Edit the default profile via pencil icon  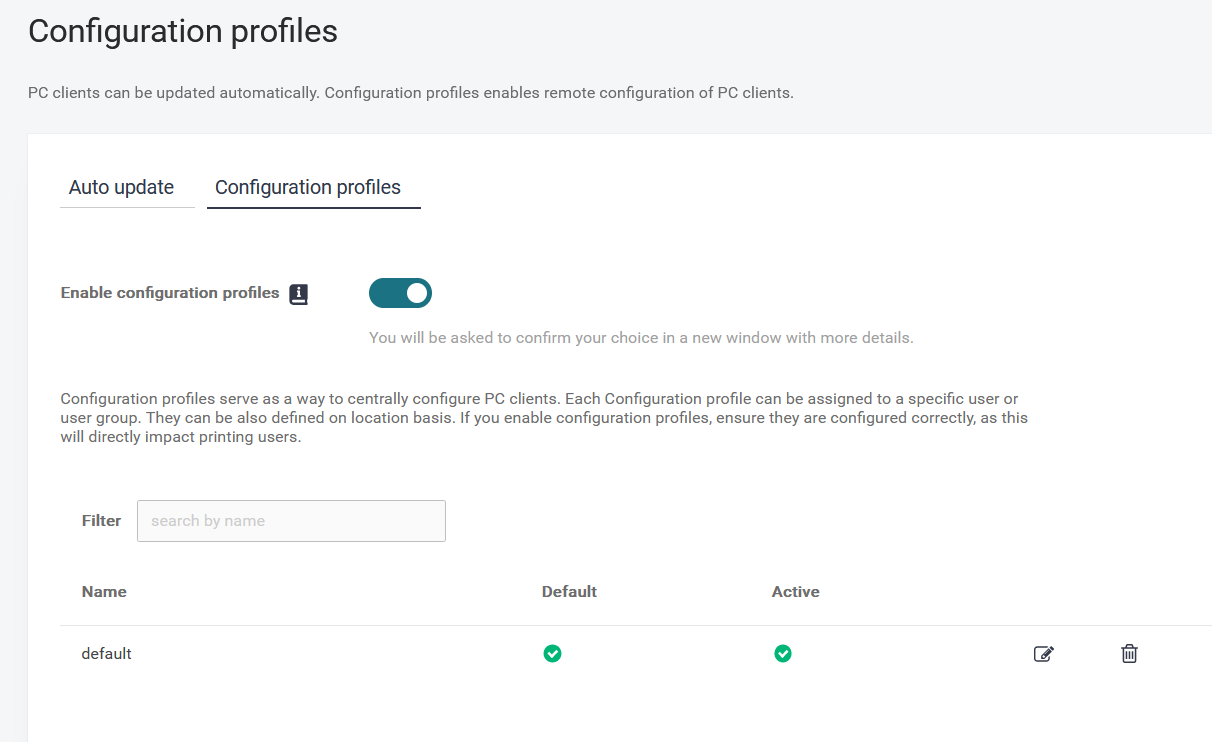pos(1043,654)
